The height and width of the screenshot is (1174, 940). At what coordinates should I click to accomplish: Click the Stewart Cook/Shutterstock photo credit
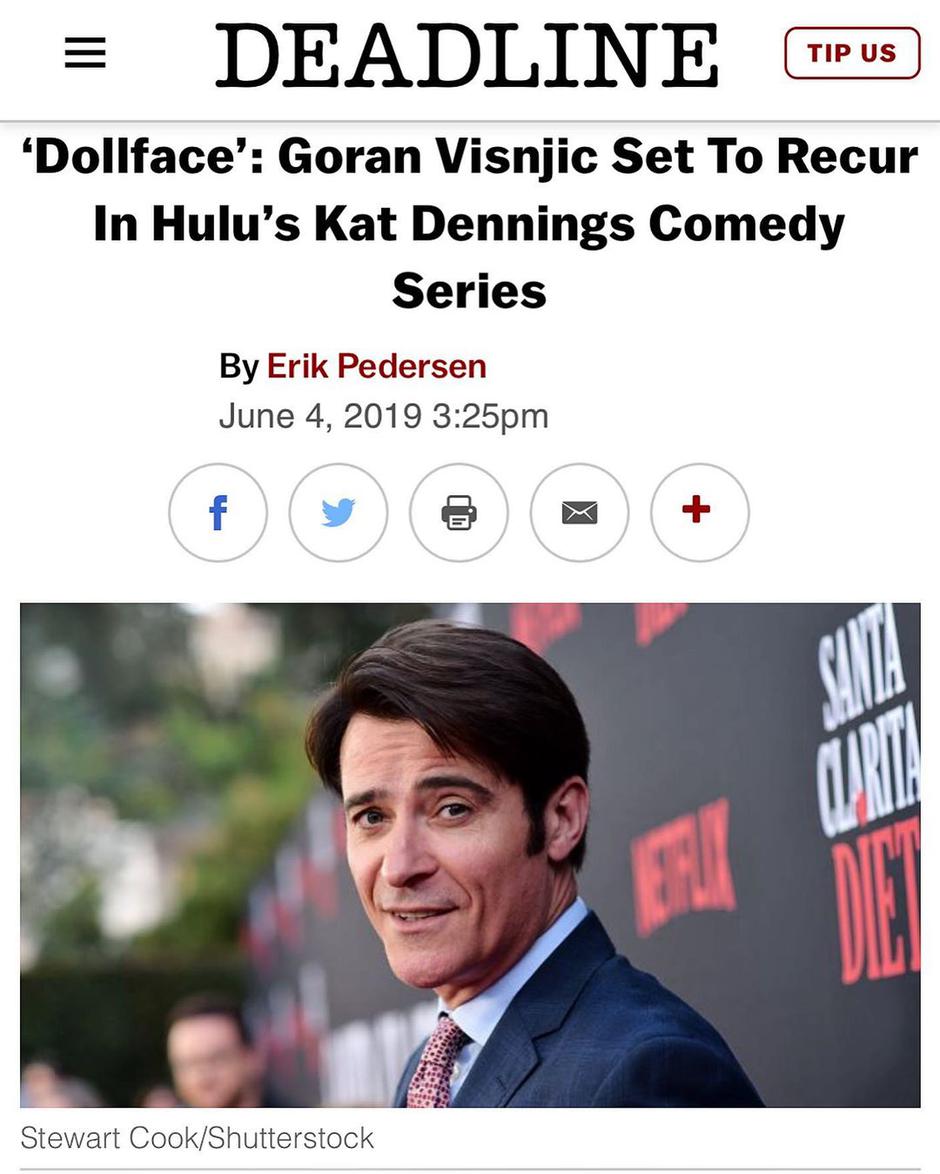pos(197,1138)
